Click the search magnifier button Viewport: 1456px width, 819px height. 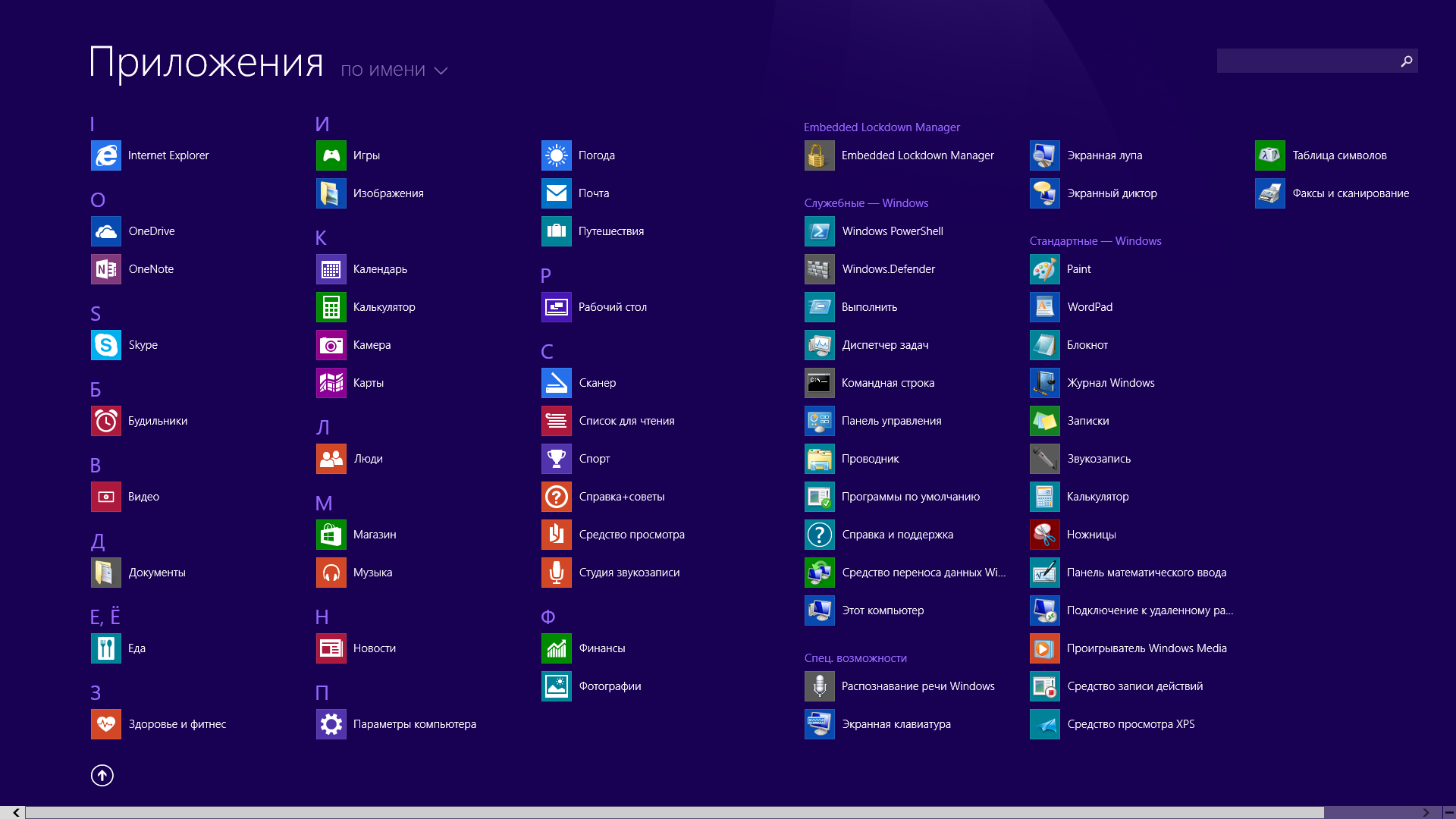[x=1407, y=61]
